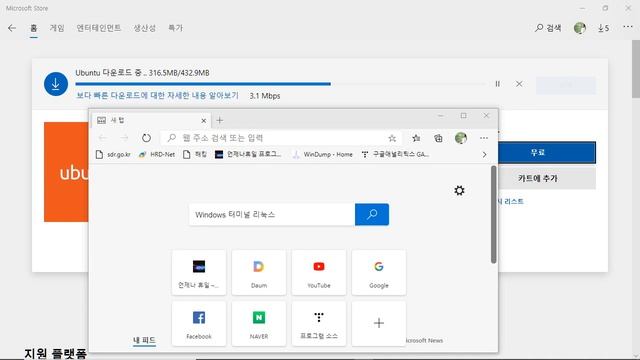Open the 프로그램 소스 quick link tile
The image size is (640, 360).
click(x=319, y=324)
